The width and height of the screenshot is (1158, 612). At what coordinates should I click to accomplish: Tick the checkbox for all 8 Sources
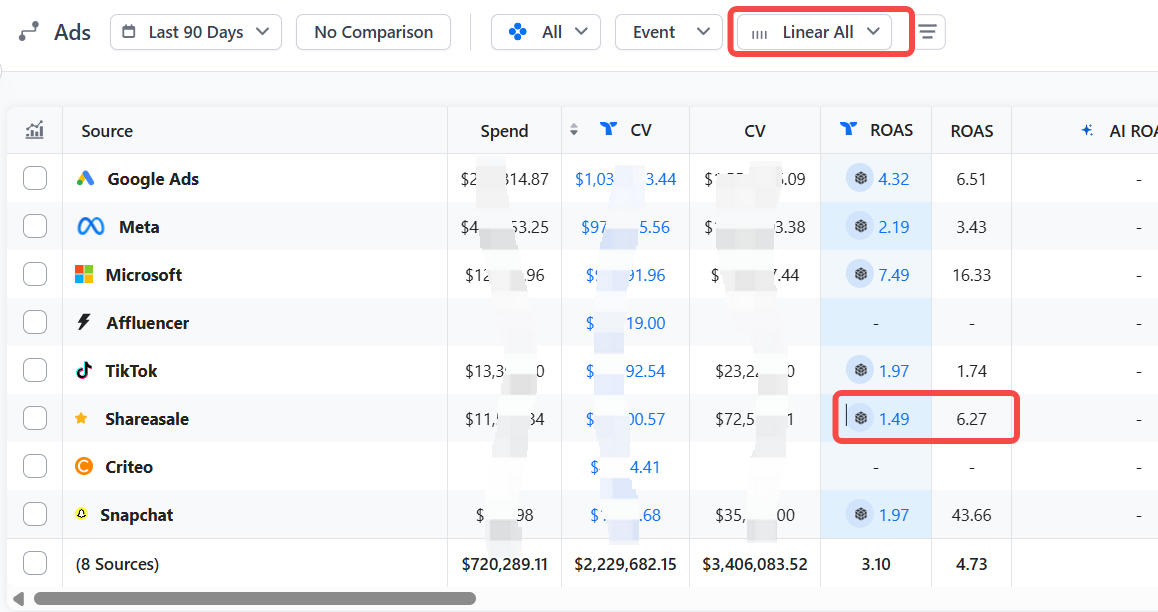pyautogui.click(x=35, y=563)
